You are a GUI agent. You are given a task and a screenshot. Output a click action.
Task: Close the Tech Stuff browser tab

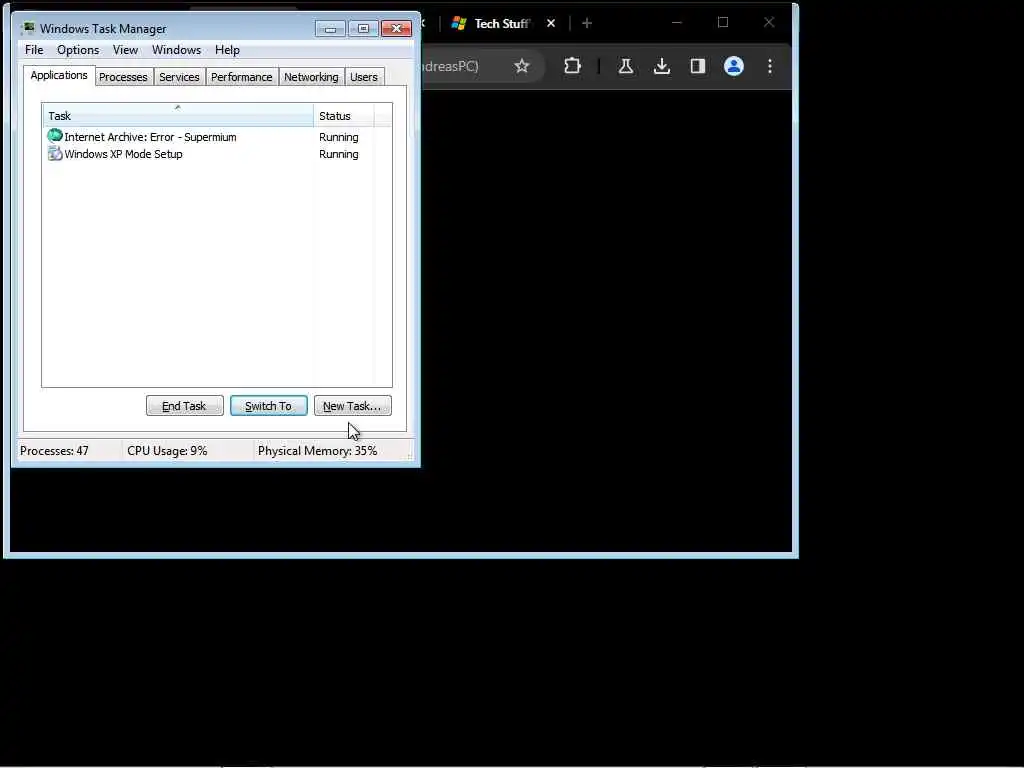coord(551,24)
